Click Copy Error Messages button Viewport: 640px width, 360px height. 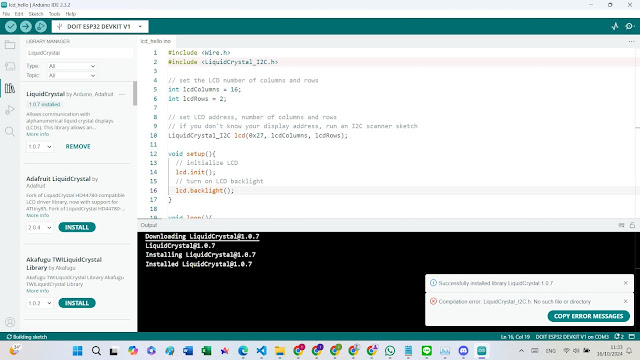[x=589, y=316]
